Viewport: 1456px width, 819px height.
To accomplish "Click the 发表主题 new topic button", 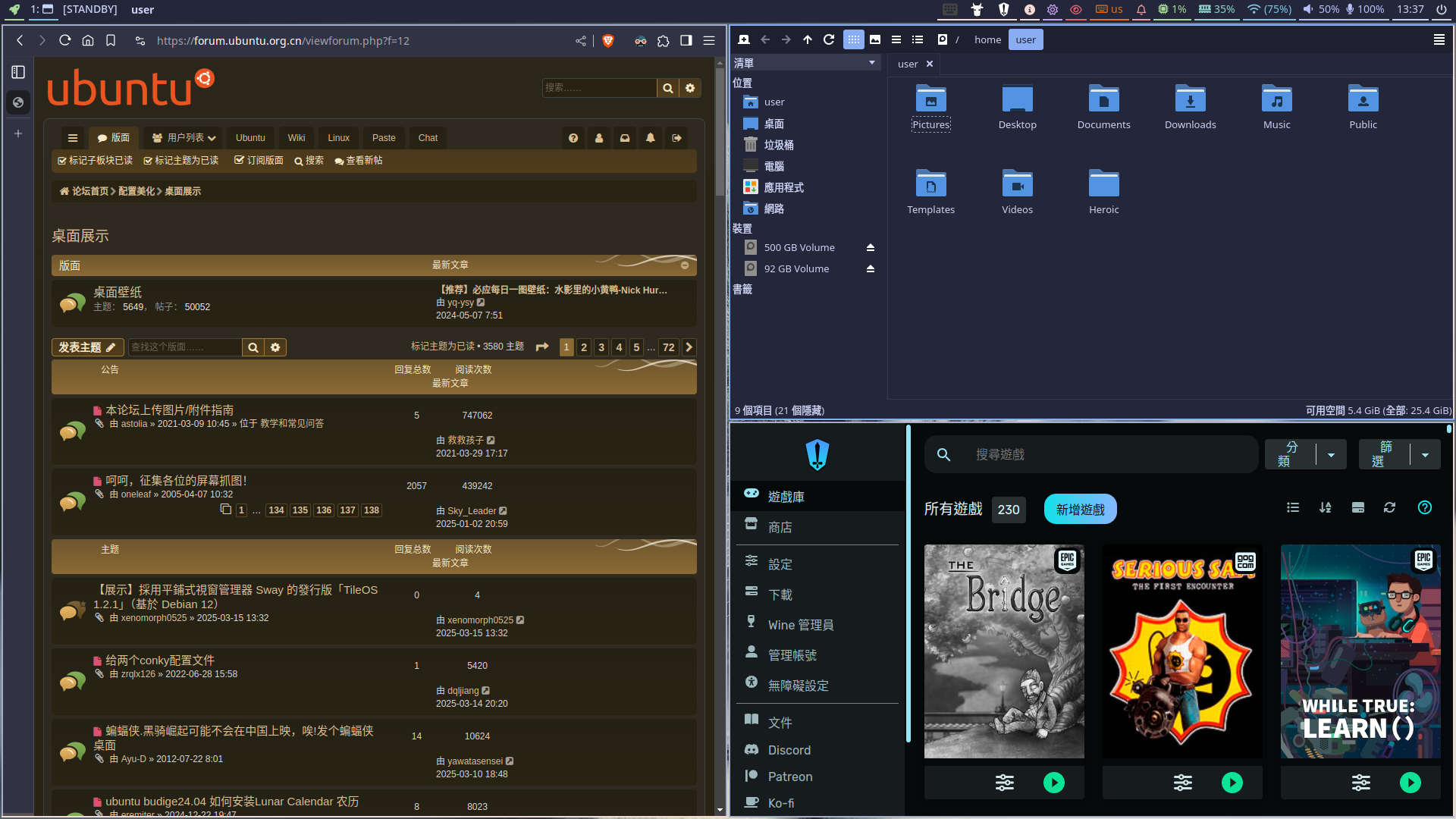I will click(87, 347).
